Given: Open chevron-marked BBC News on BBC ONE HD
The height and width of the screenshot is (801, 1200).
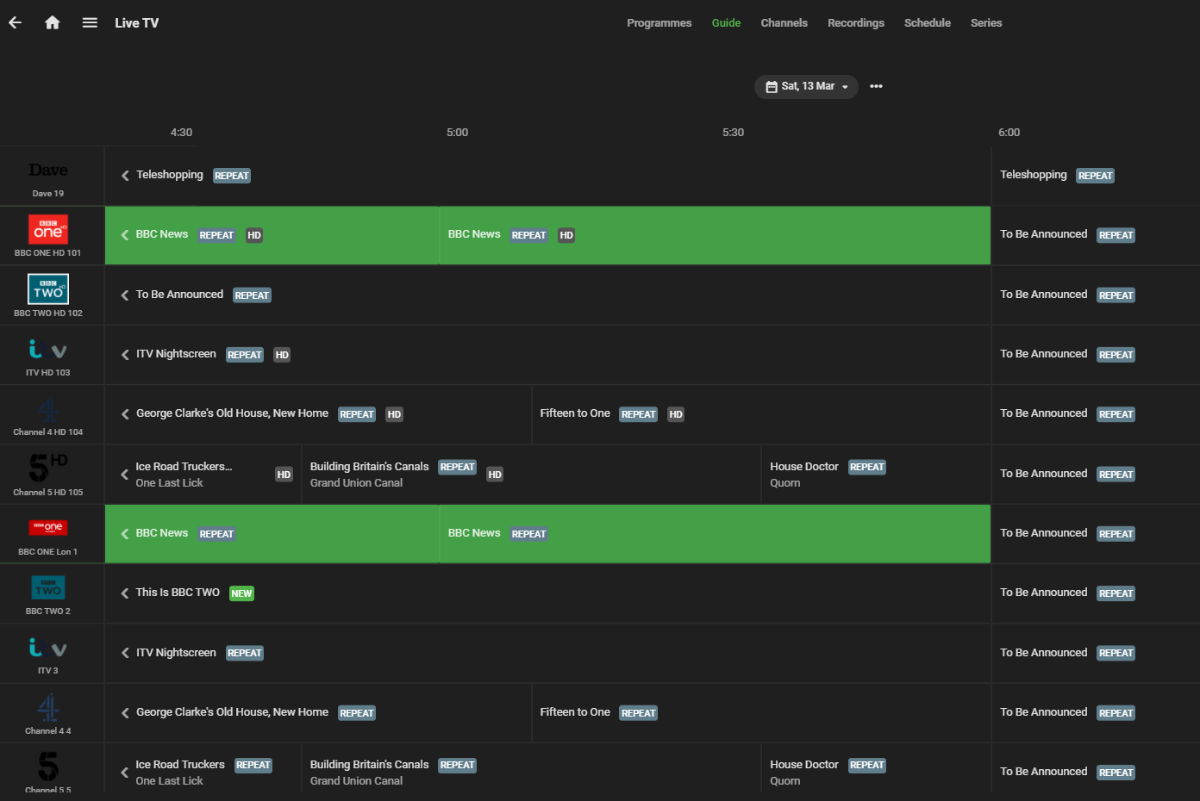Looking at the screenshot, I should tap(272, 236).
